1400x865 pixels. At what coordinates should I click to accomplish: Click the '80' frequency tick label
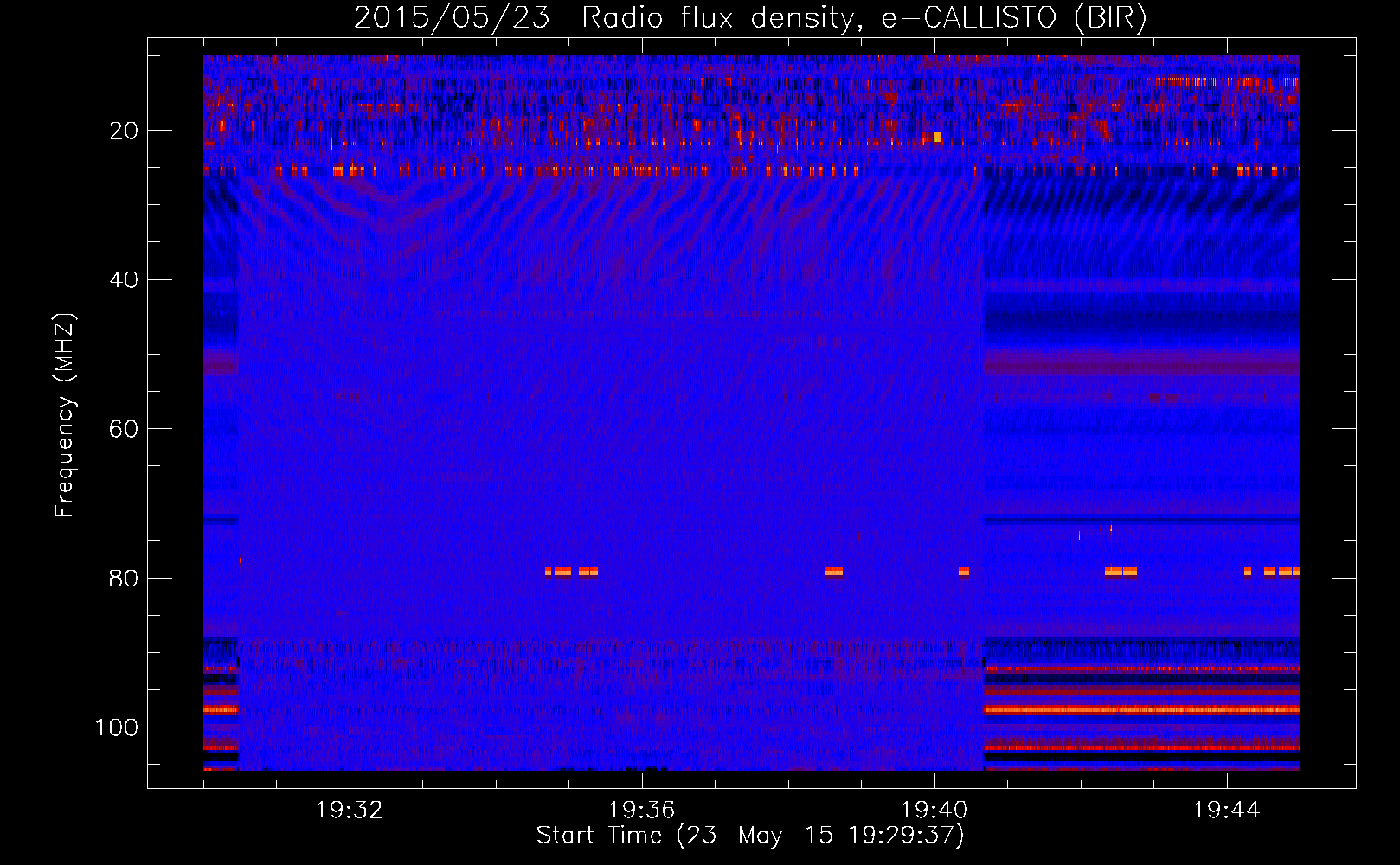point(124,579)
